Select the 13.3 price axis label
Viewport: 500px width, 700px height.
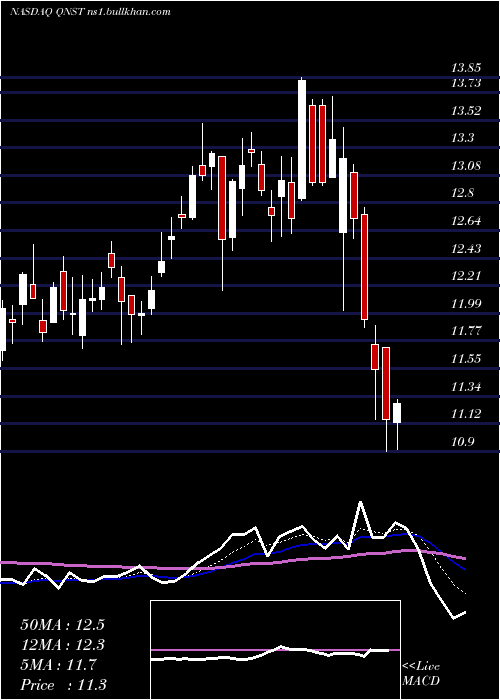pos(462,138)
